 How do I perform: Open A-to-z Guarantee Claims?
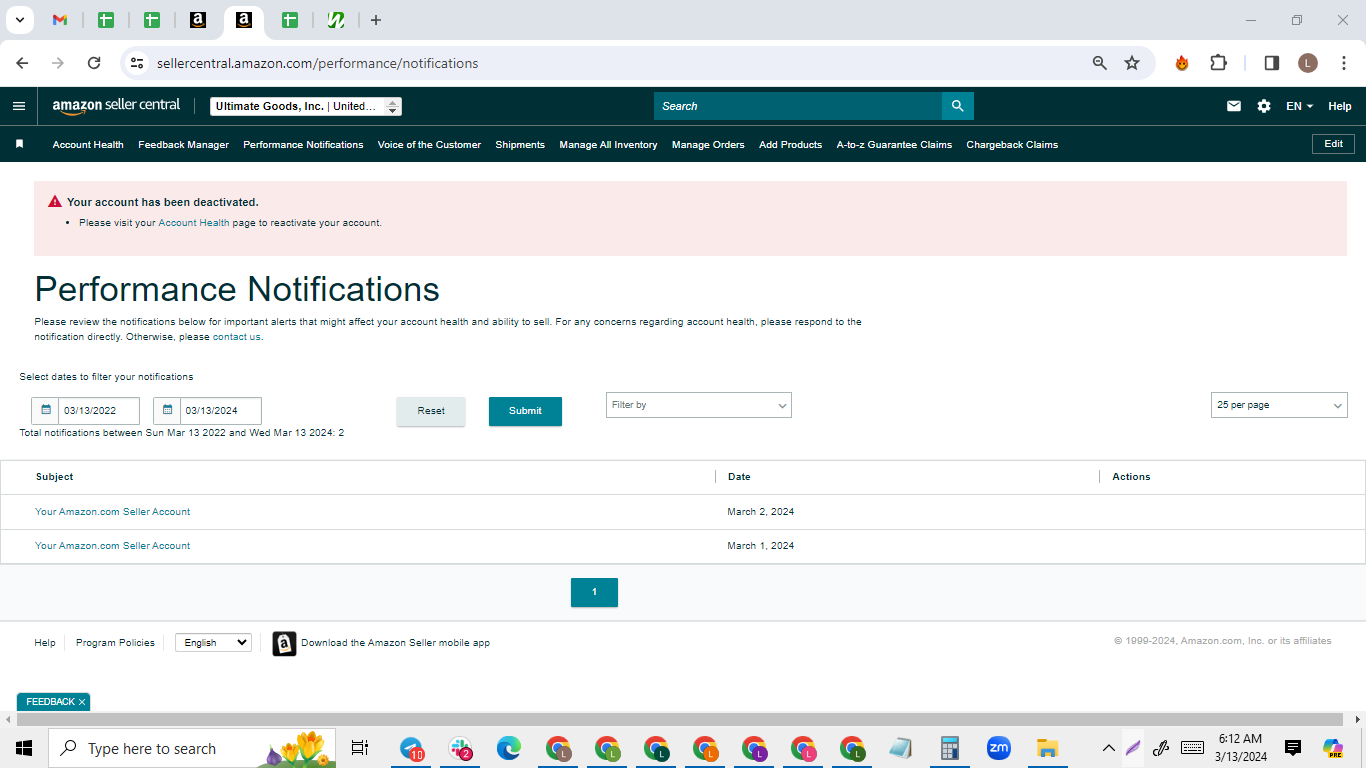(x=894, y=144)
